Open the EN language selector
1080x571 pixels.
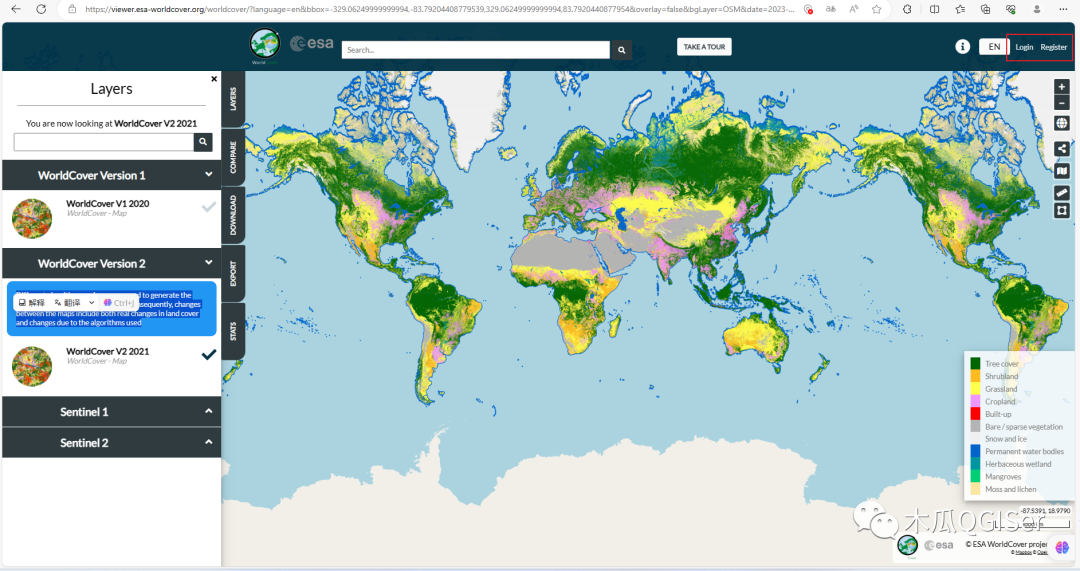pyautogui.click(x=994, y=47)
